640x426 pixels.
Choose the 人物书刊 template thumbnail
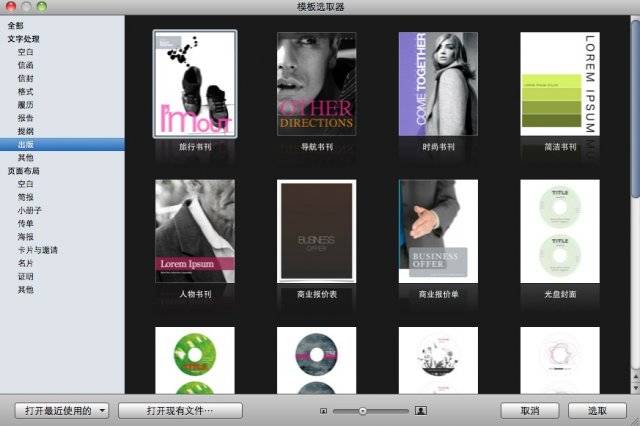point(195,231)
